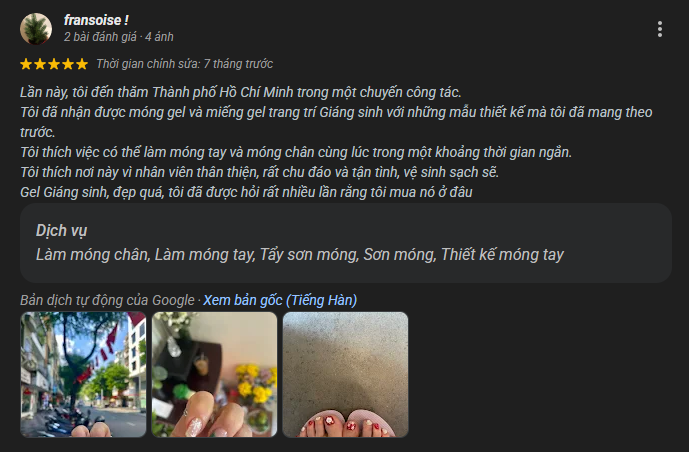
Task: Click last review line 'Gel Giáng sinh, đẹp quá'
Action: (246, 192)
